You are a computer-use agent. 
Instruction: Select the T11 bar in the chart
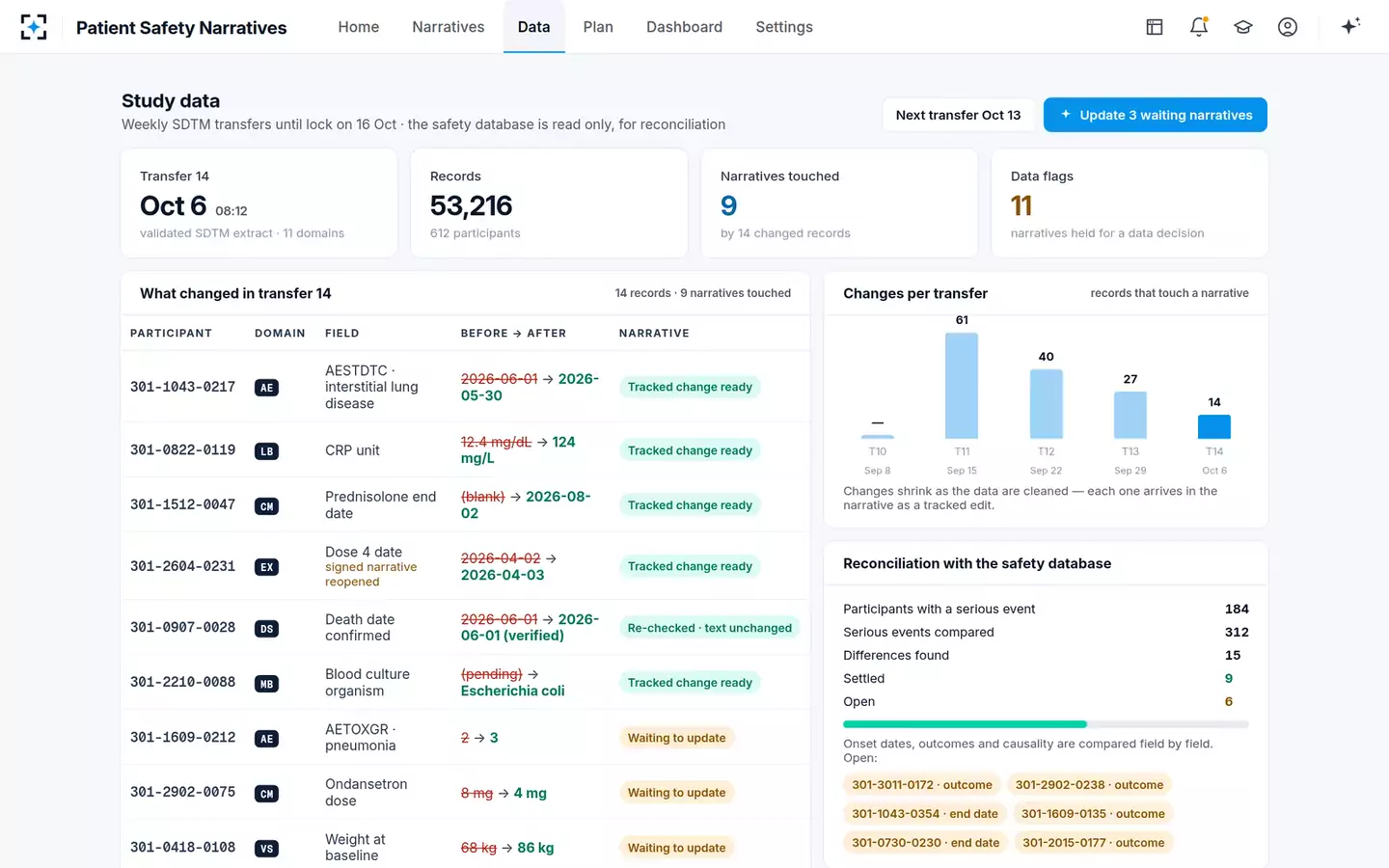pyautogui.click(x=962, y=386)
